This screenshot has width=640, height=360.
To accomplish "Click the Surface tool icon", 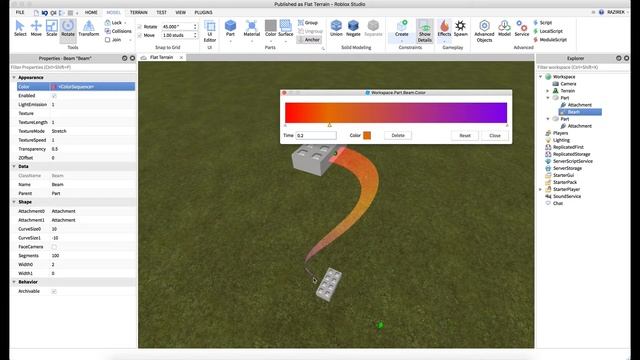I will pyautogui.click(x=286, y=29).
